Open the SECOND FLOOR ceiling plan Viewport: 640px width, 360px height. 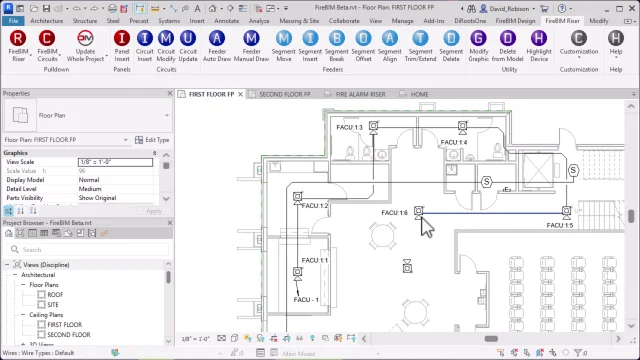(x=69, y=335)
